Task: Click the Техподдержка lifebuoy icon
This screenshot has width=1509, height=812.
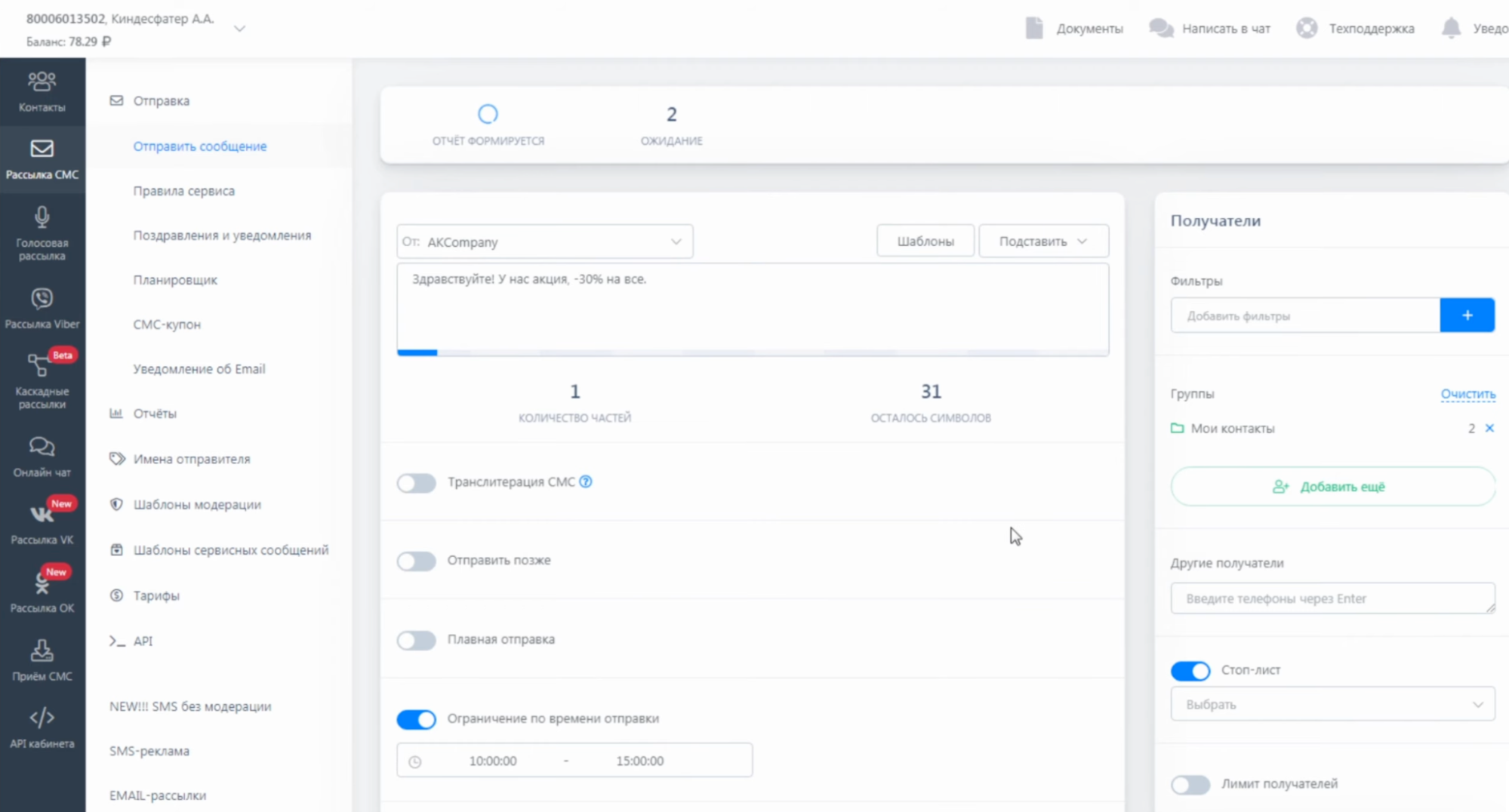Action: [1307, 28]
